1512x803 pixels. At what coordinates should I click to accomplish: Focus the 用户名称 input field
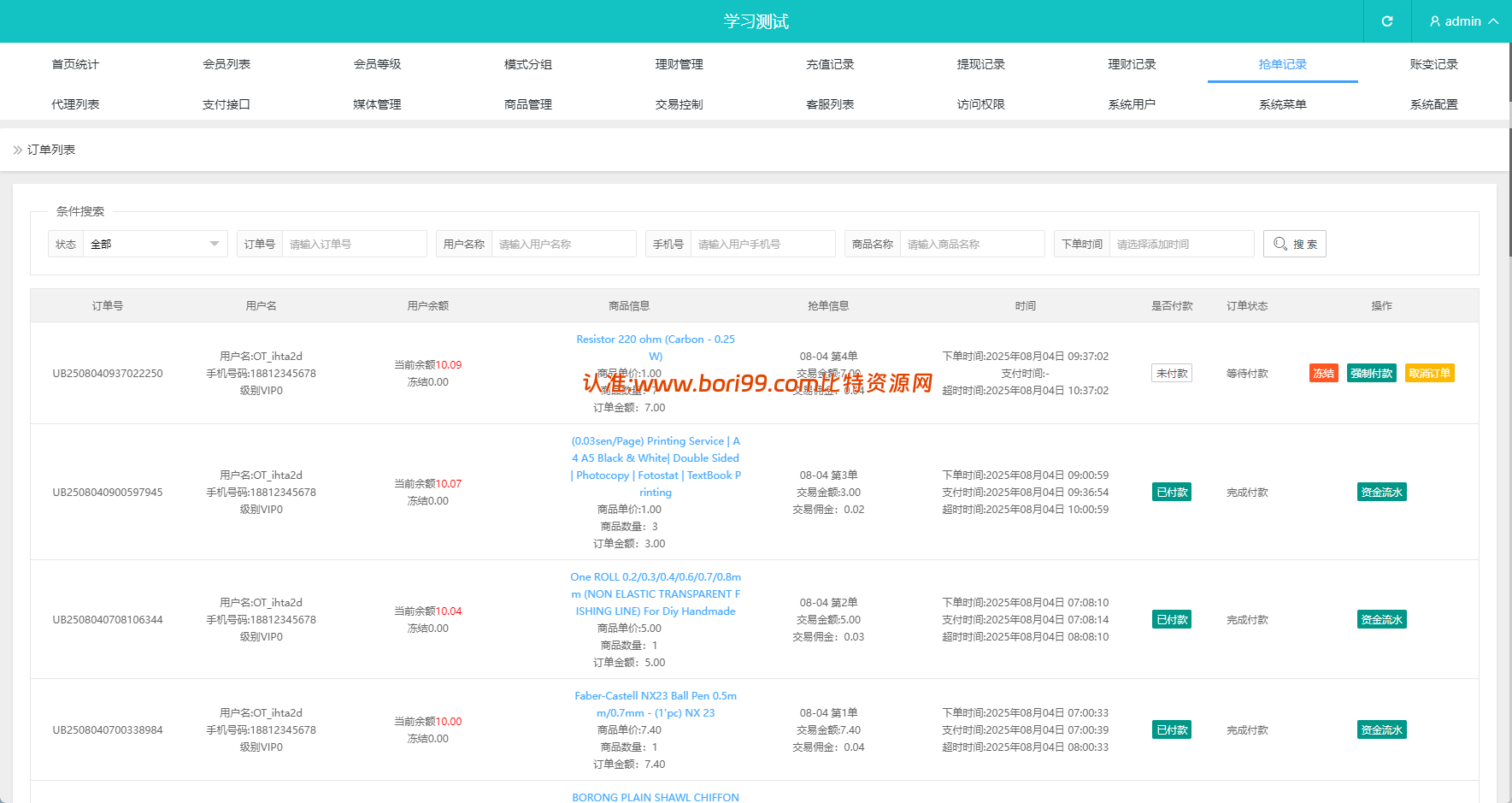(x=564, y=244)
